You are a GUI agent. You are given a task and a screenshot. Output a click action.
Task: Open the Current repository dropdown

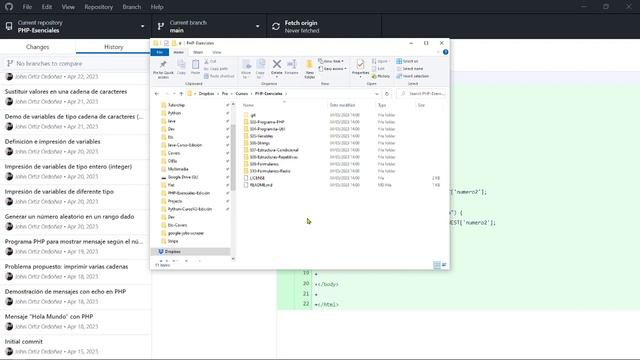coord(76,27)
